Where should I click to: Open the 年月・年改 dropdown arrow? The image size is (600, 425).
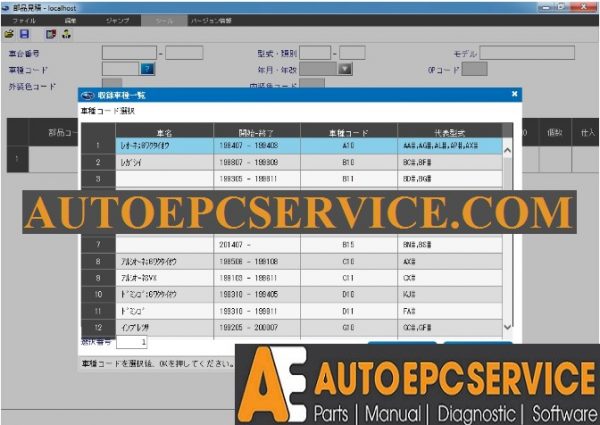[345, 69]
